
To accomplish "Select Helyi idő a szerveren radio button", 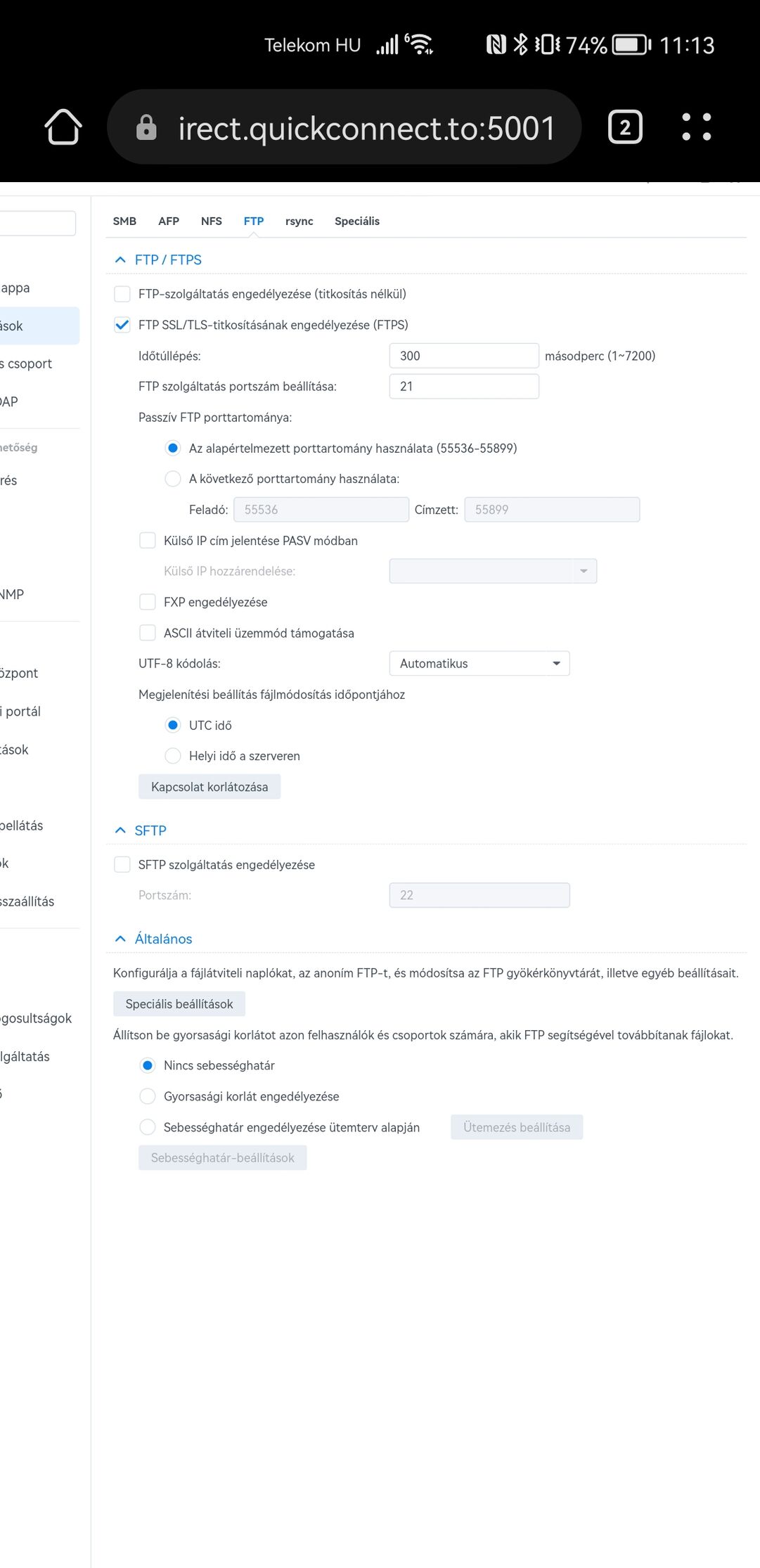I will [x=173, y=756].
